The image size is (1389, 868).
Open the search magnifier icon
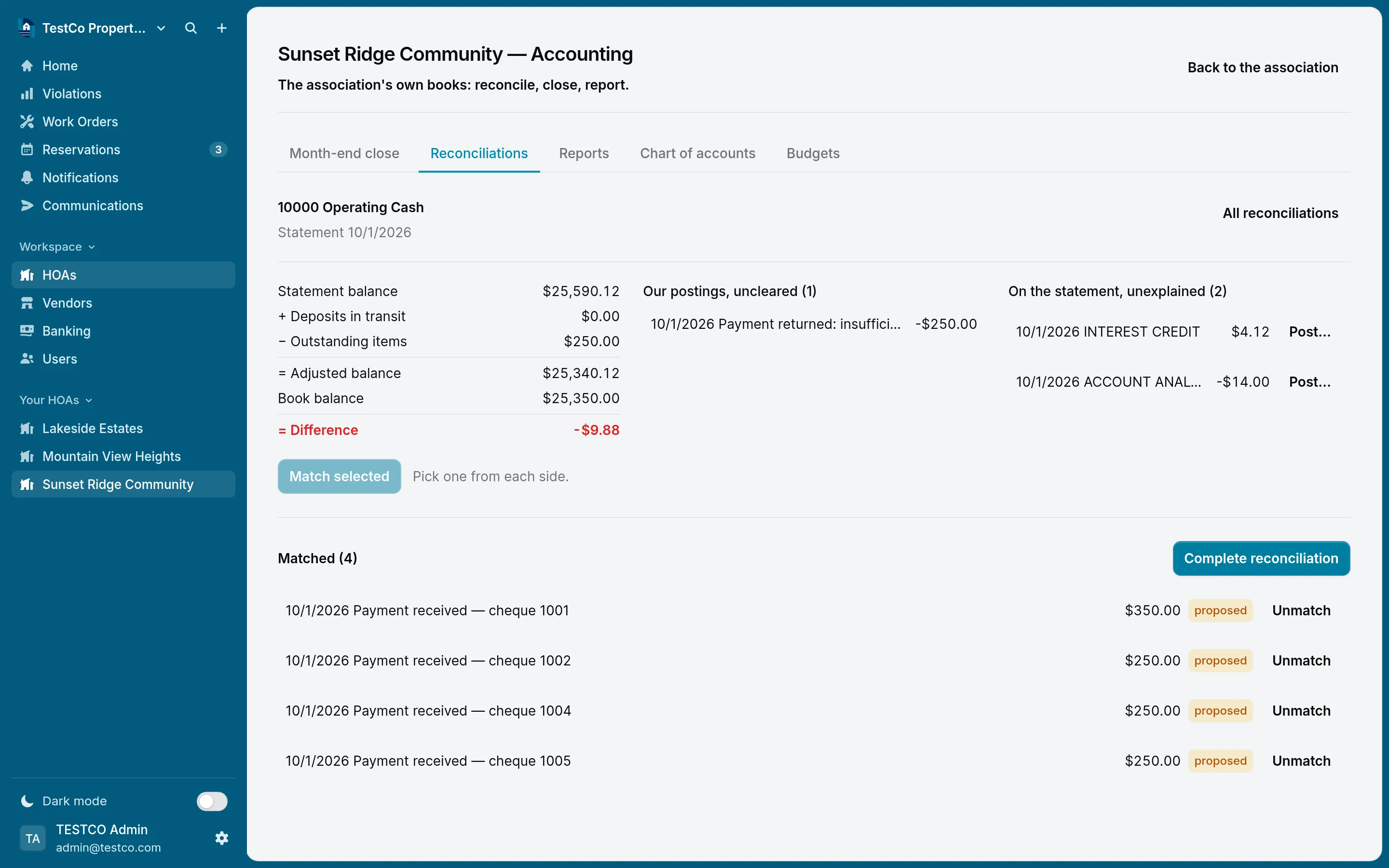pos(191,28)
